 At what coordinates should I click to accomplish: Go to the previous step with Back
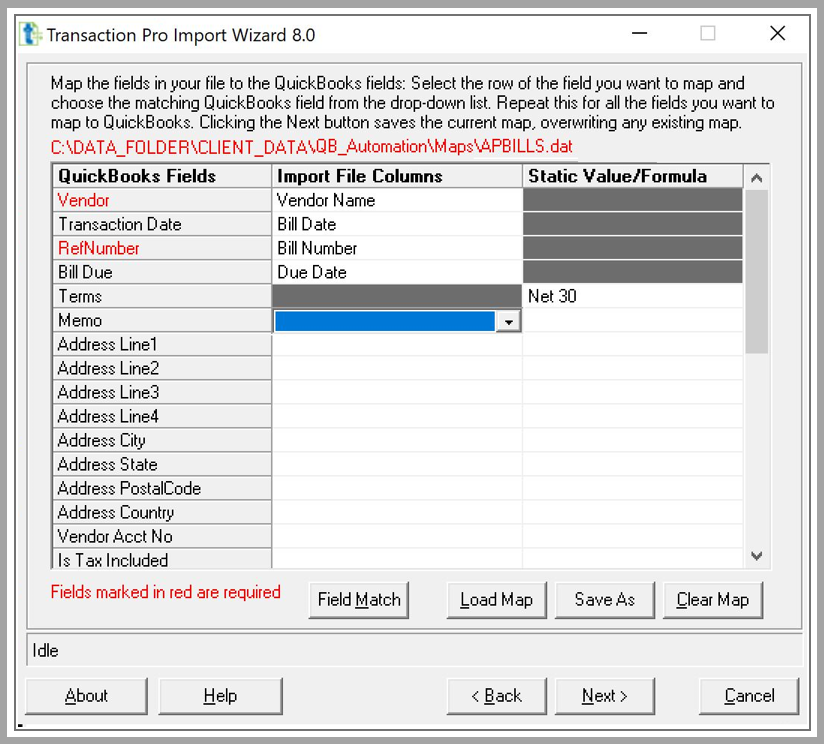pyautogui.click(x=497, y=696)
